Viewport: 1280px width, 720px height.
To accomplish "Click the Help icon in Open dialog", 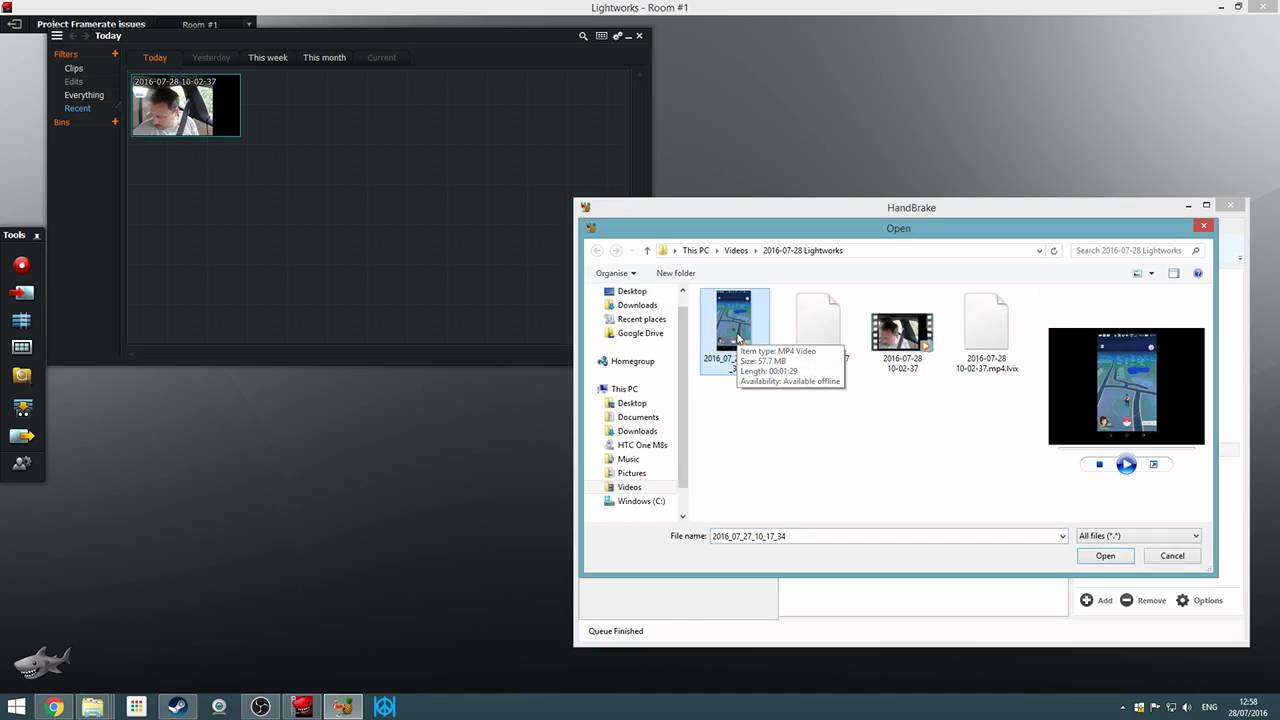I will click(x=1197, y=273).
